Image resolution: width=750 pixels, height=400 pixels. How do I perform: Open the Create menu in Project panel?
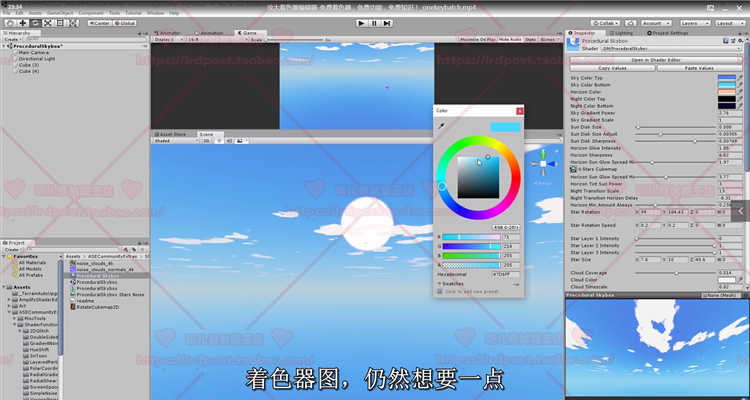pos(11,249)
